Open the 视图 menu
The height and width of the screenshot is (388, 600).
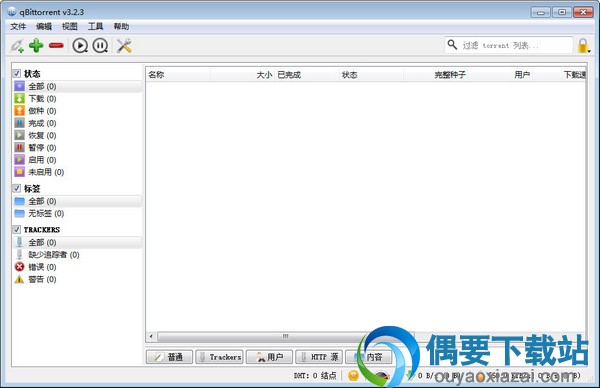[70, 26]
